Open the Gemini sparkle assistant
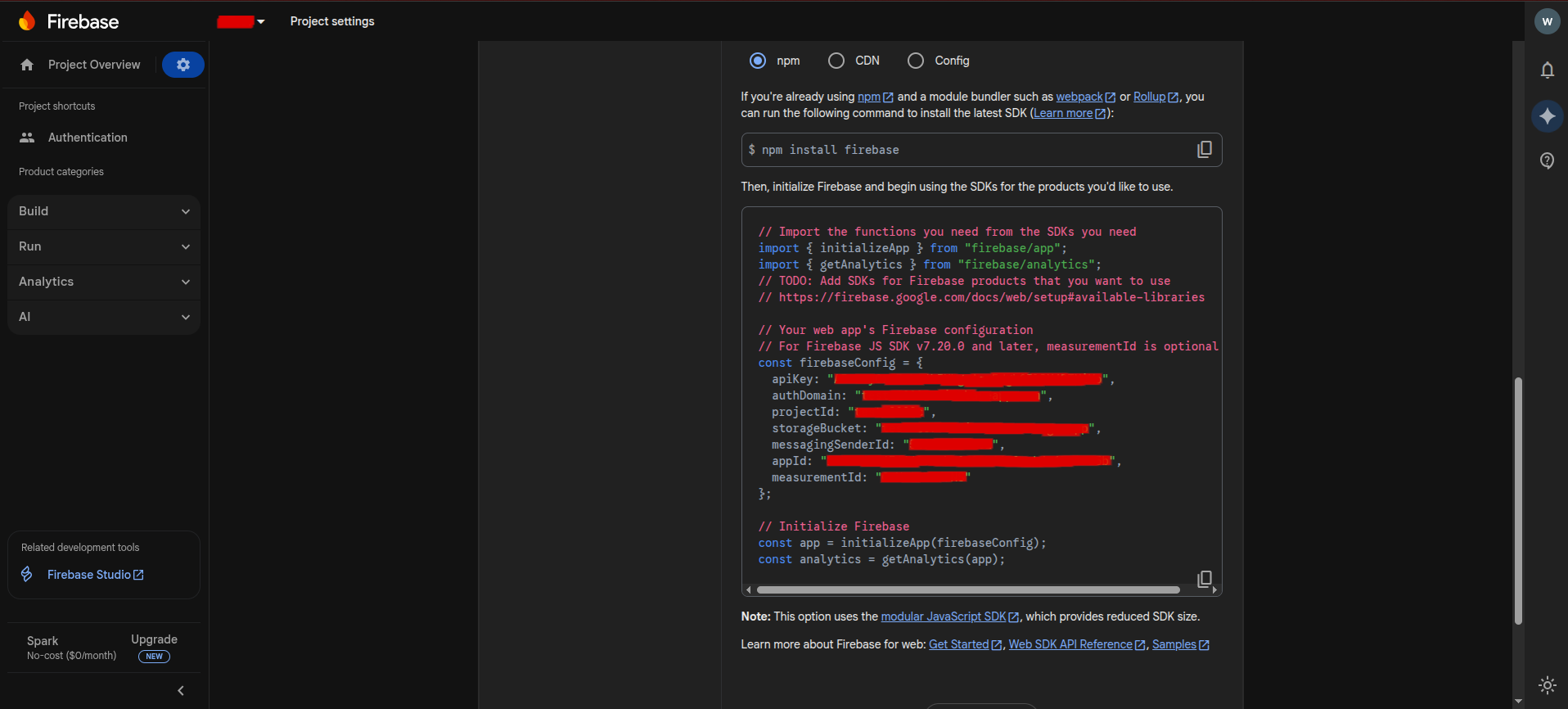The height and width of the screenshot is (709, 1568). point(1547,116)
